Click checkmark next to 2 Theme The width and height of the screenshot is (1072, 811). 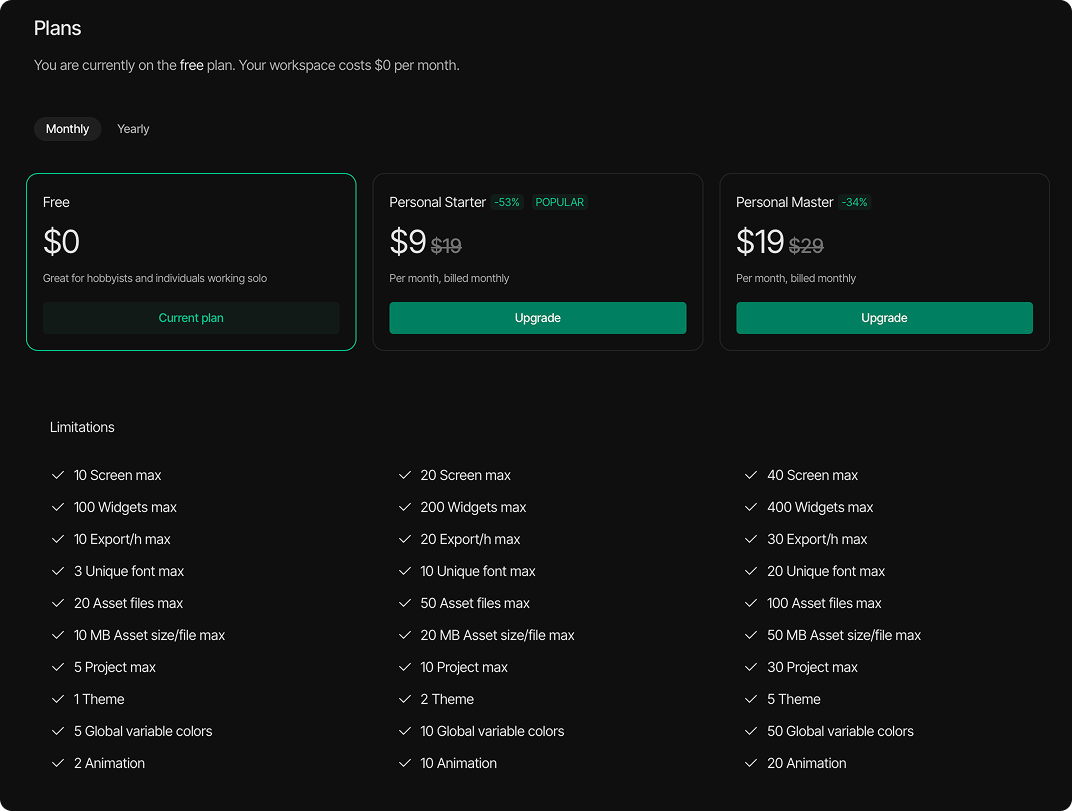tap(405, 699)
